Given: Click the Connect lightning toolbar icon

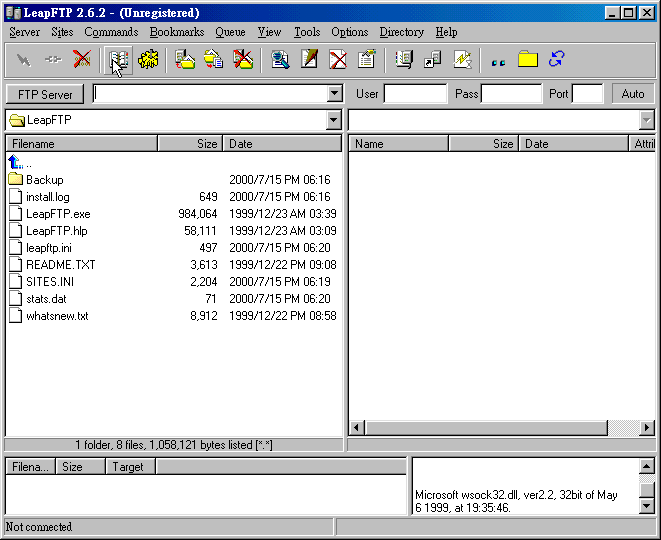Looking at the screenshot, I should [x=24, y=60].
